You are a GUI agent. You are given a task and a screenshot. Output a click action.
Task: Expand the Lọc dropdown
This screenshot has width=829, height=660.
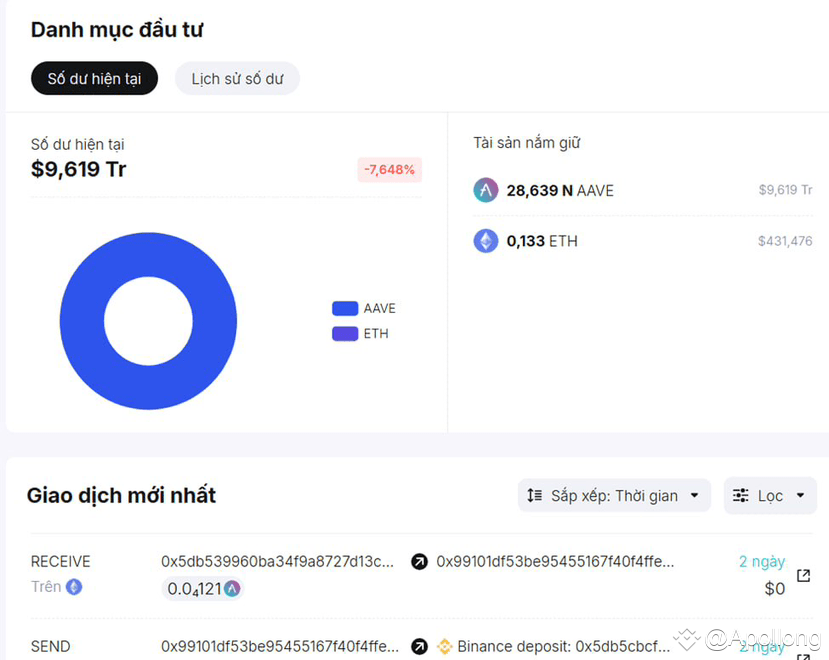[770, 495]
